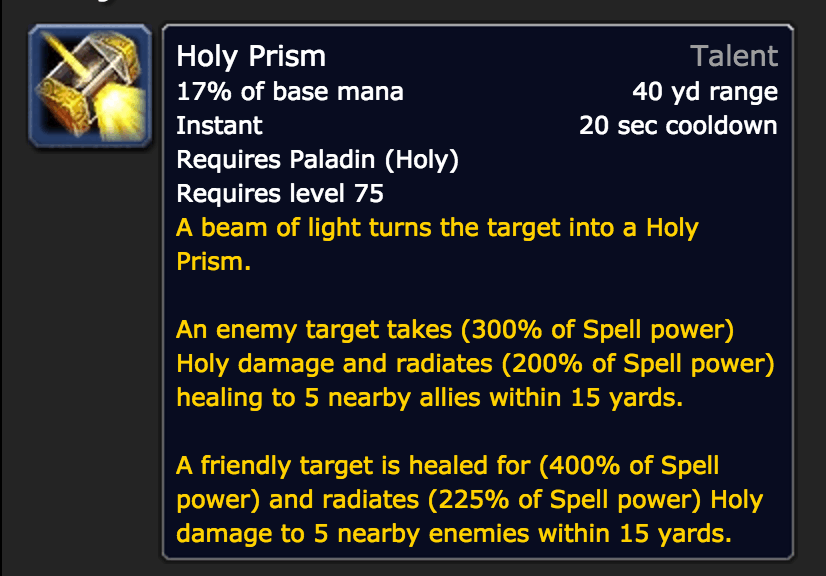Click the 'A beam of light' description line
Viewport: 826px width, 576px height.
pos(437,227)
